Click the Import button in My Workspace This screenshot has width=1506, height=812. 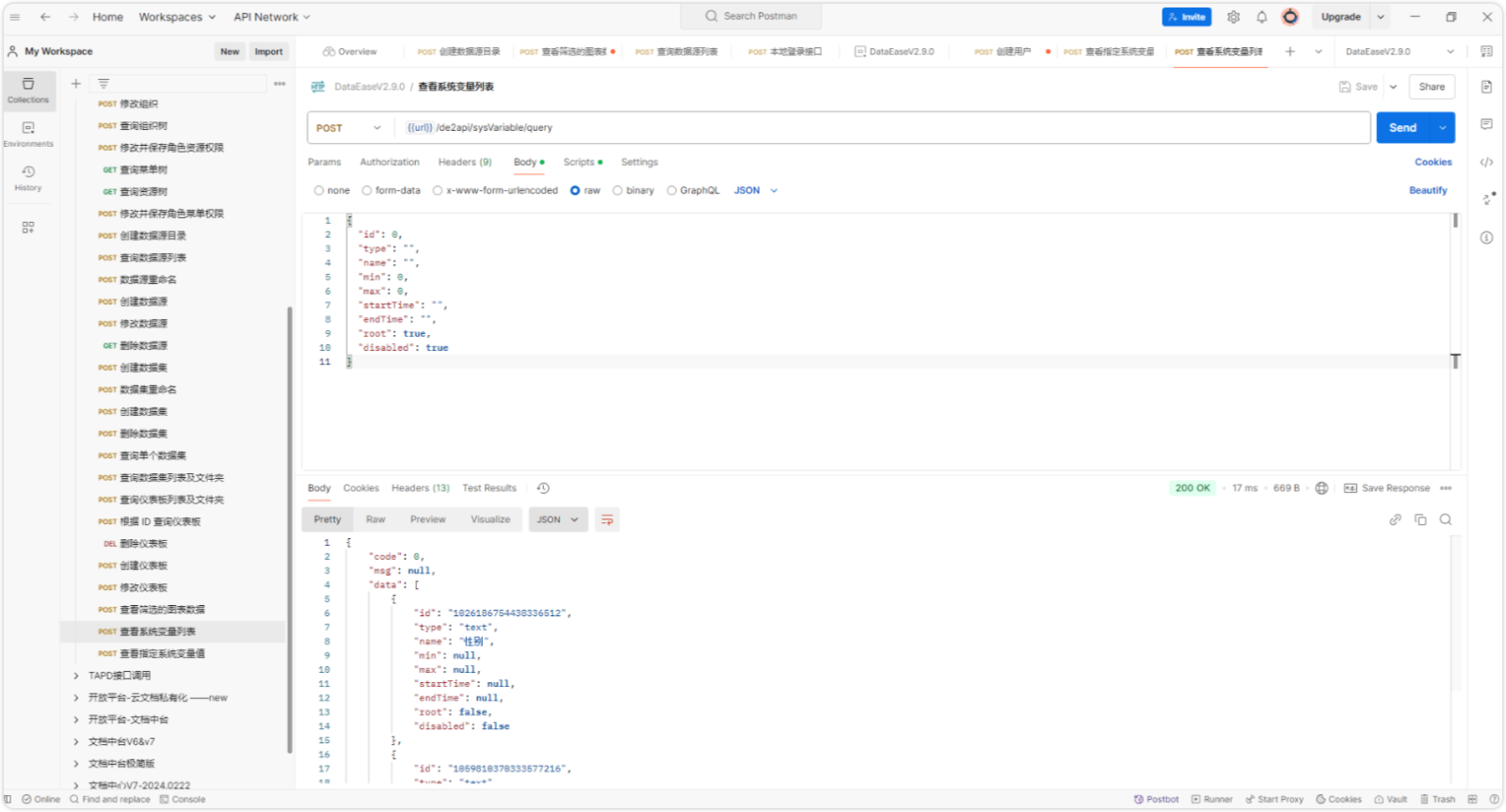pyautogui.click(x=268, y=52)
